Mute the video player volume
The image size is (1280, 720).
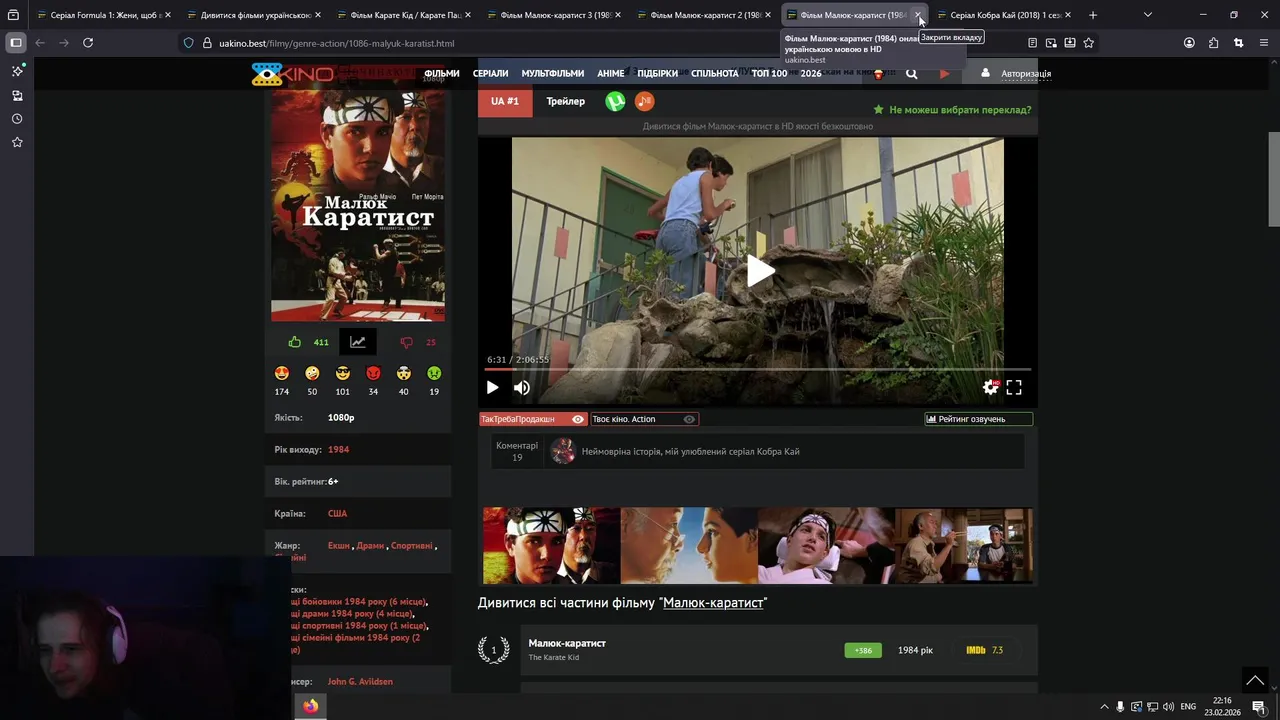tap(522, 387)
